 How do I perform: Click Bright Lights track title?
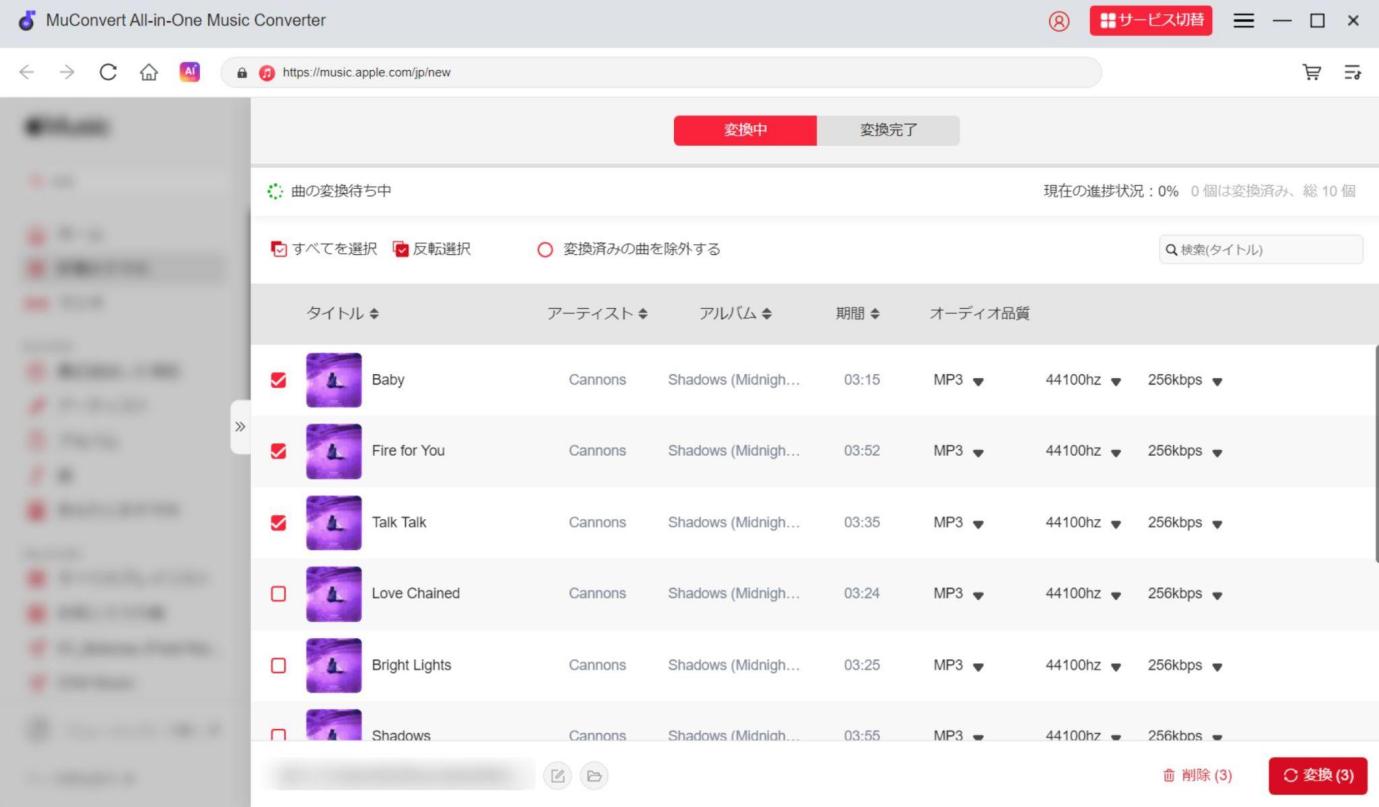(411, 665)
